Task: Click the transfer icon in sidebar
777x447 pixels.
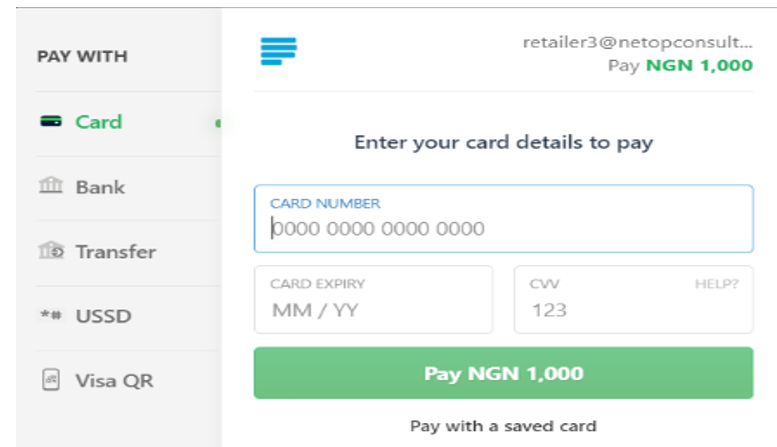Action: (x=51, y=250)
